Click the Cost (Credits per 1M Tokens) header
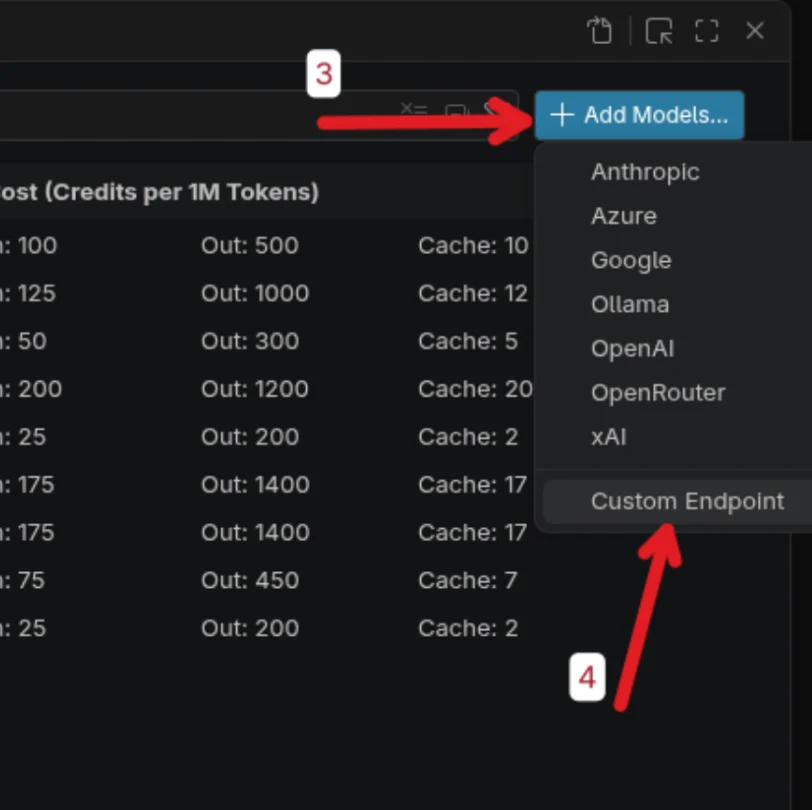Screen dimensions: 812x810 (x=159, y=192)
